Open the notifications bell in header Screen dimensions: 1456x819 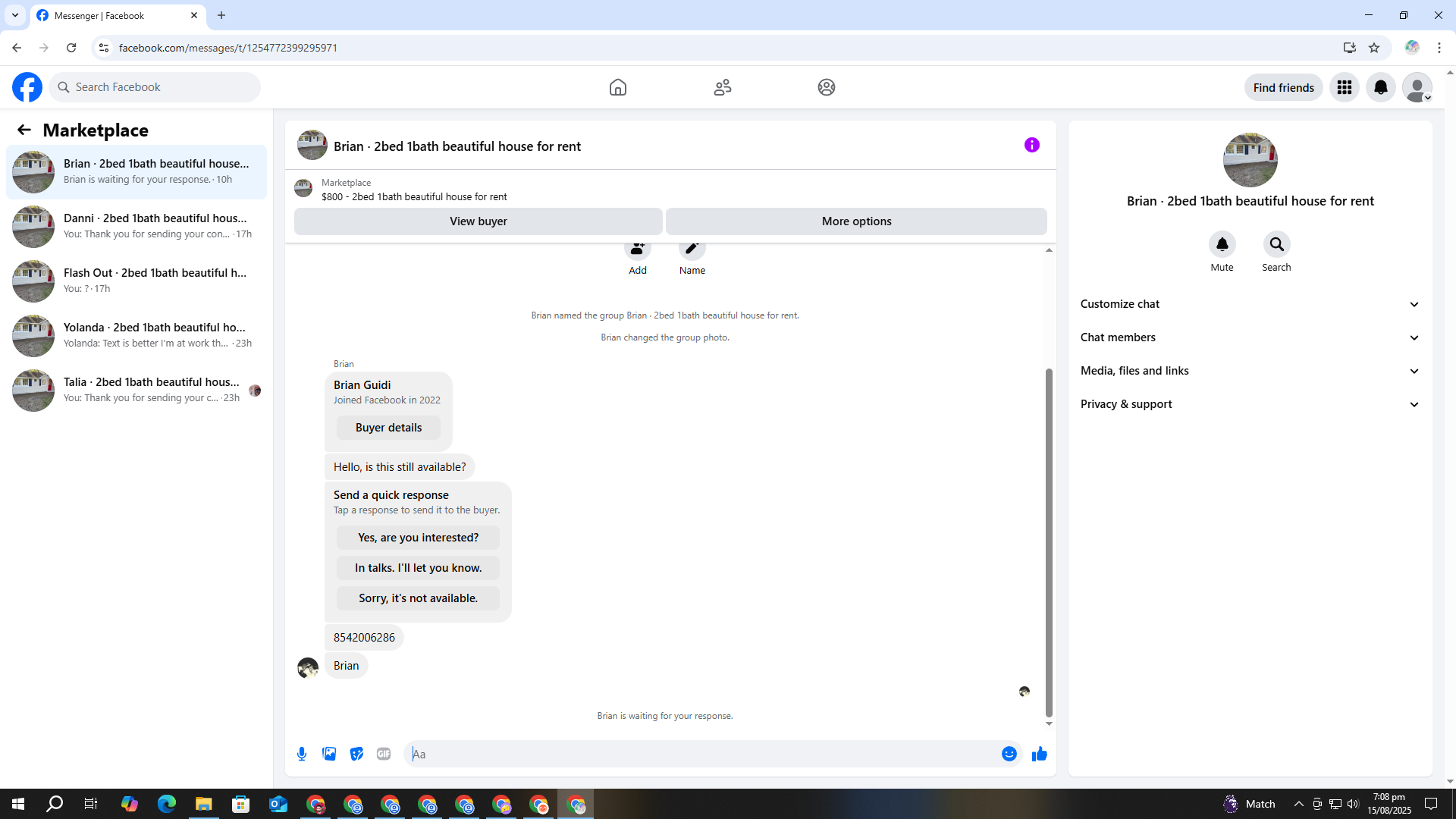pos(1380,87)
